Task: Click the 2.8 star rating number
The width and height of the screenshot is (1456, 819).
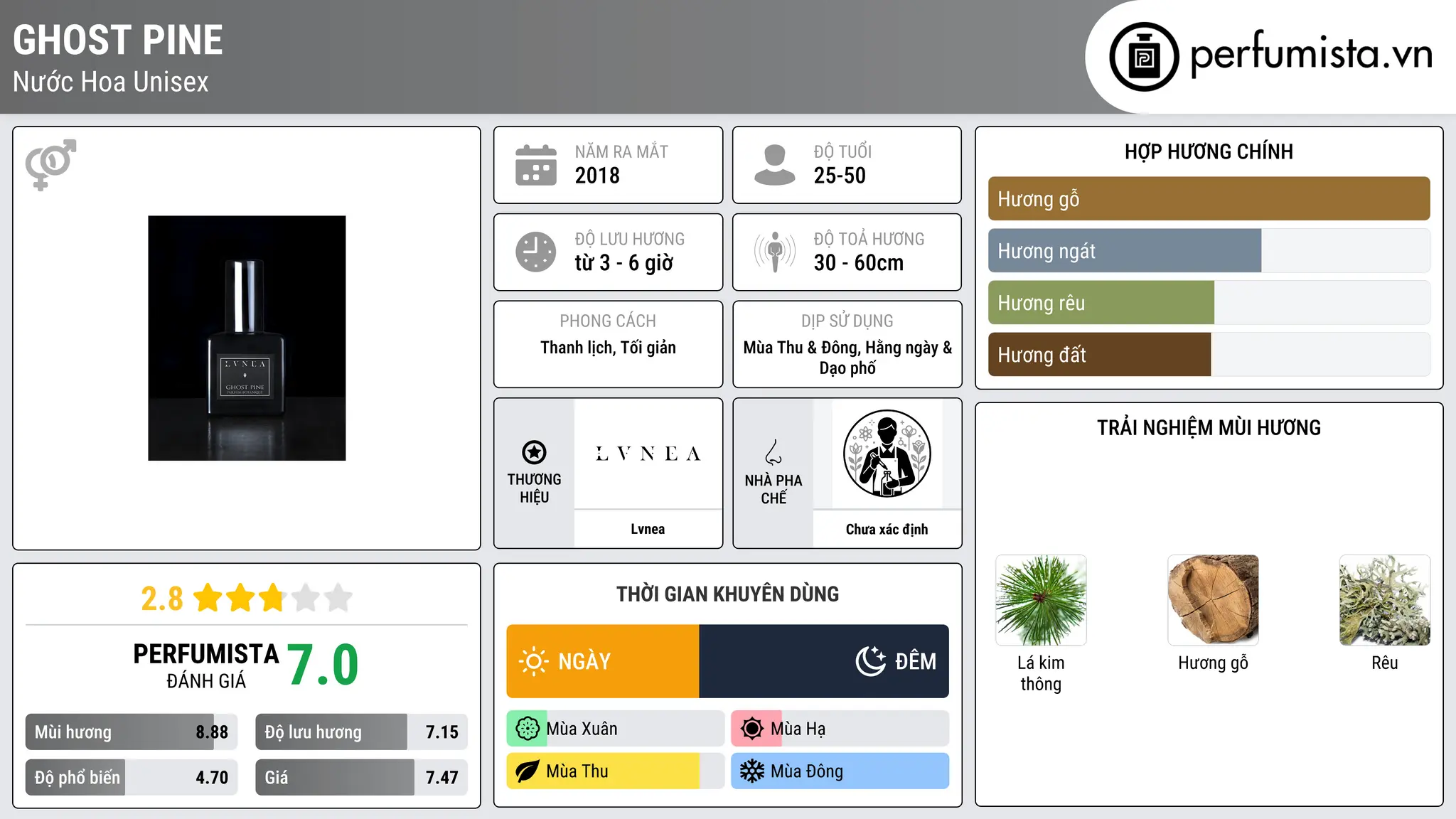Action: 162,599
